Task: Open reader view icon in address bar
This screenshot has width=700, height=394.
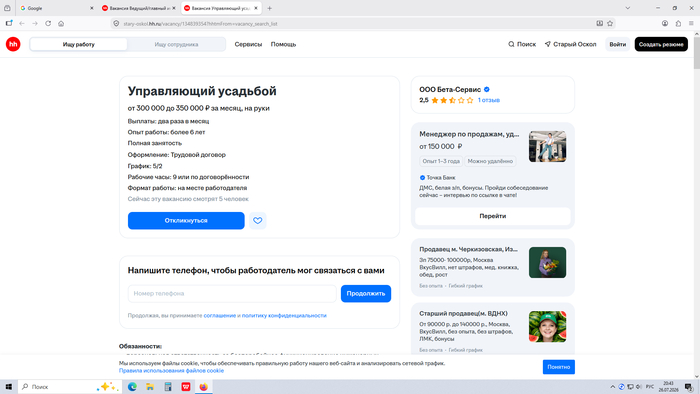Action: (600, 24)
